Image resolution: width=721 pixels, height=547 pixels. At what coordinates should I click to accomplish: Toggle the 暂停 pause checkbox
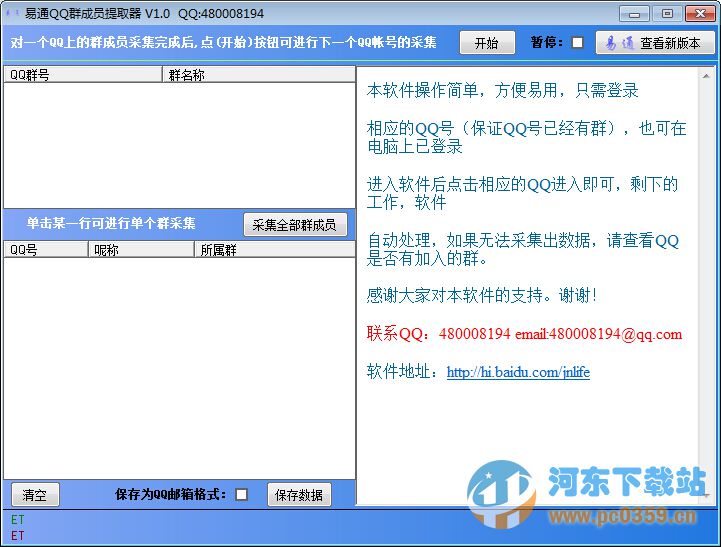click(x=578, y=43)
